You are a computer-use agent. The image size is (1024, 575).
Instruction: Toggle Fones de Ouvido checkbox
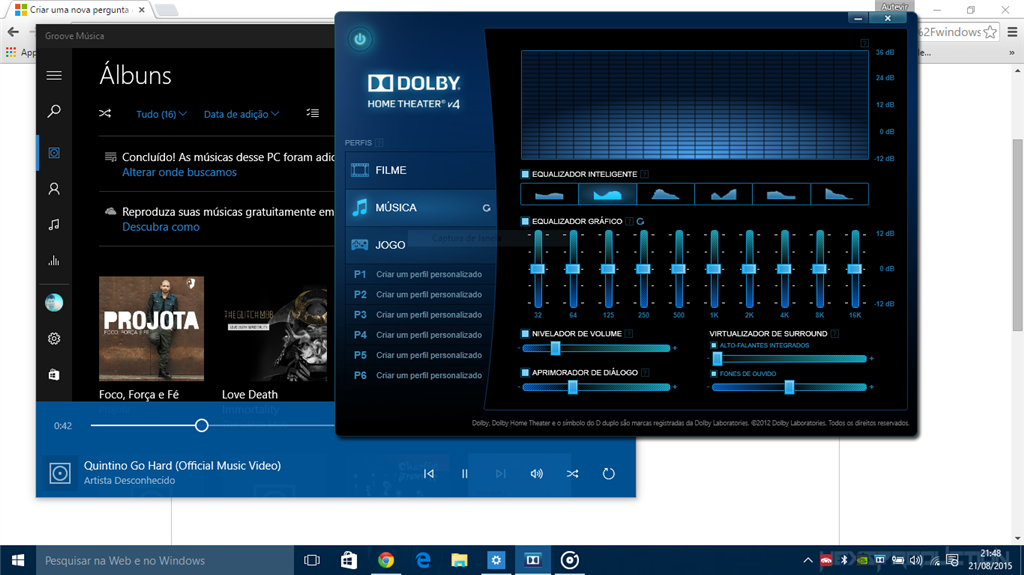click(x=714, y=374)
